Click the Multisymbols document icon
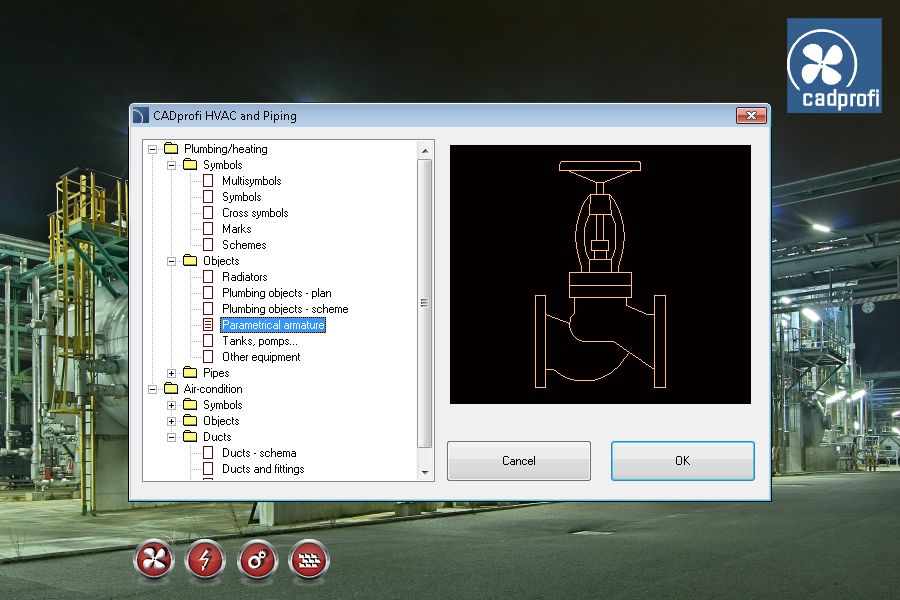This screenshot has width=900, height=600. tap(208, 181)
